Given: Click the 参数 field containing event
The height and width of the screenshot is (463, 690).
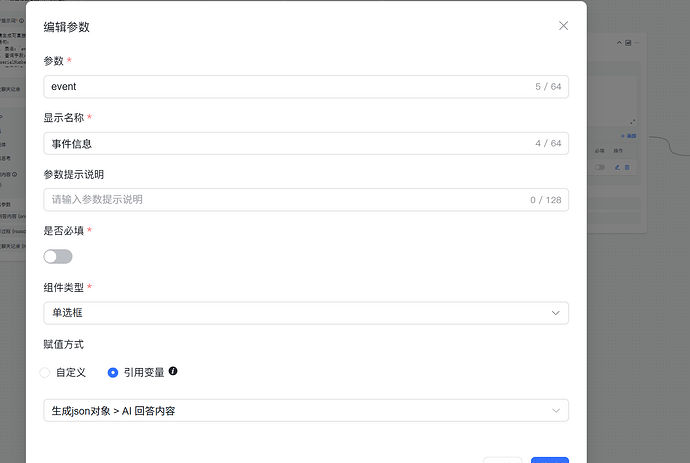Looking at the screenshot, I should pos(290,87).
